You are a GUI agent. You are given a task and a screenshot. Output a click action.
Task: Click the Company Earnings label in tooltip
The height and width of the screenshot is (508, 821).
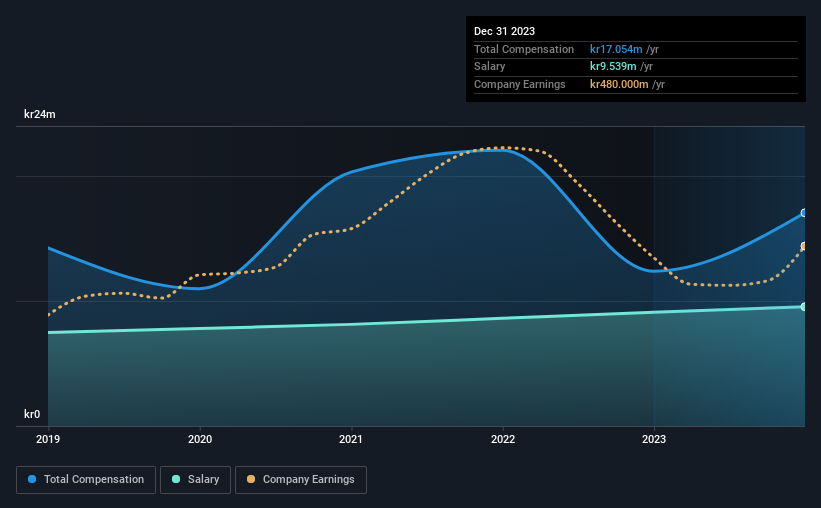coord(519,84)
